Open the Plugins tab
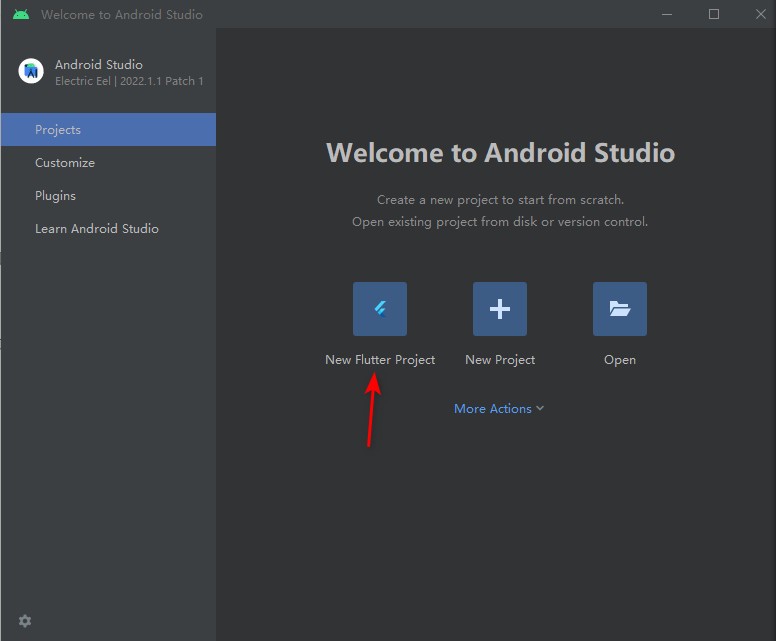The image size is (776, 641). pos(55,196)
